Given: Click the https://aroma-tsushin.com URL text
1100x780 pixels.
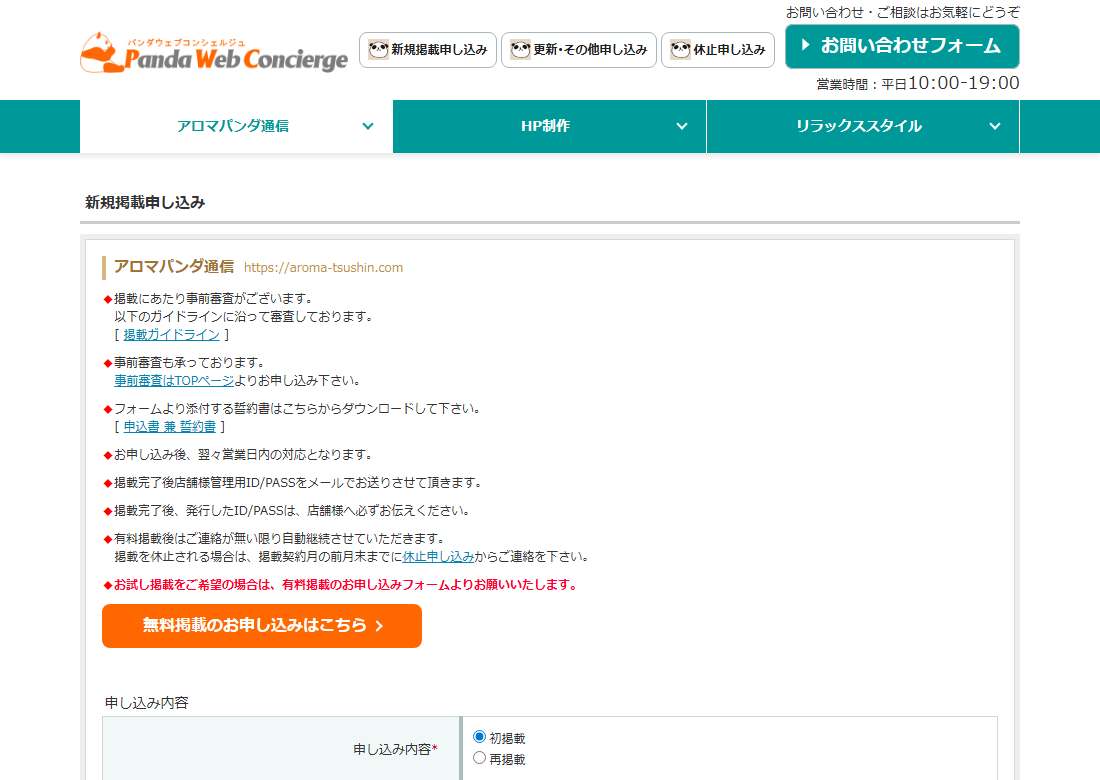Looking at the screenshot, I should coord(323,267).
